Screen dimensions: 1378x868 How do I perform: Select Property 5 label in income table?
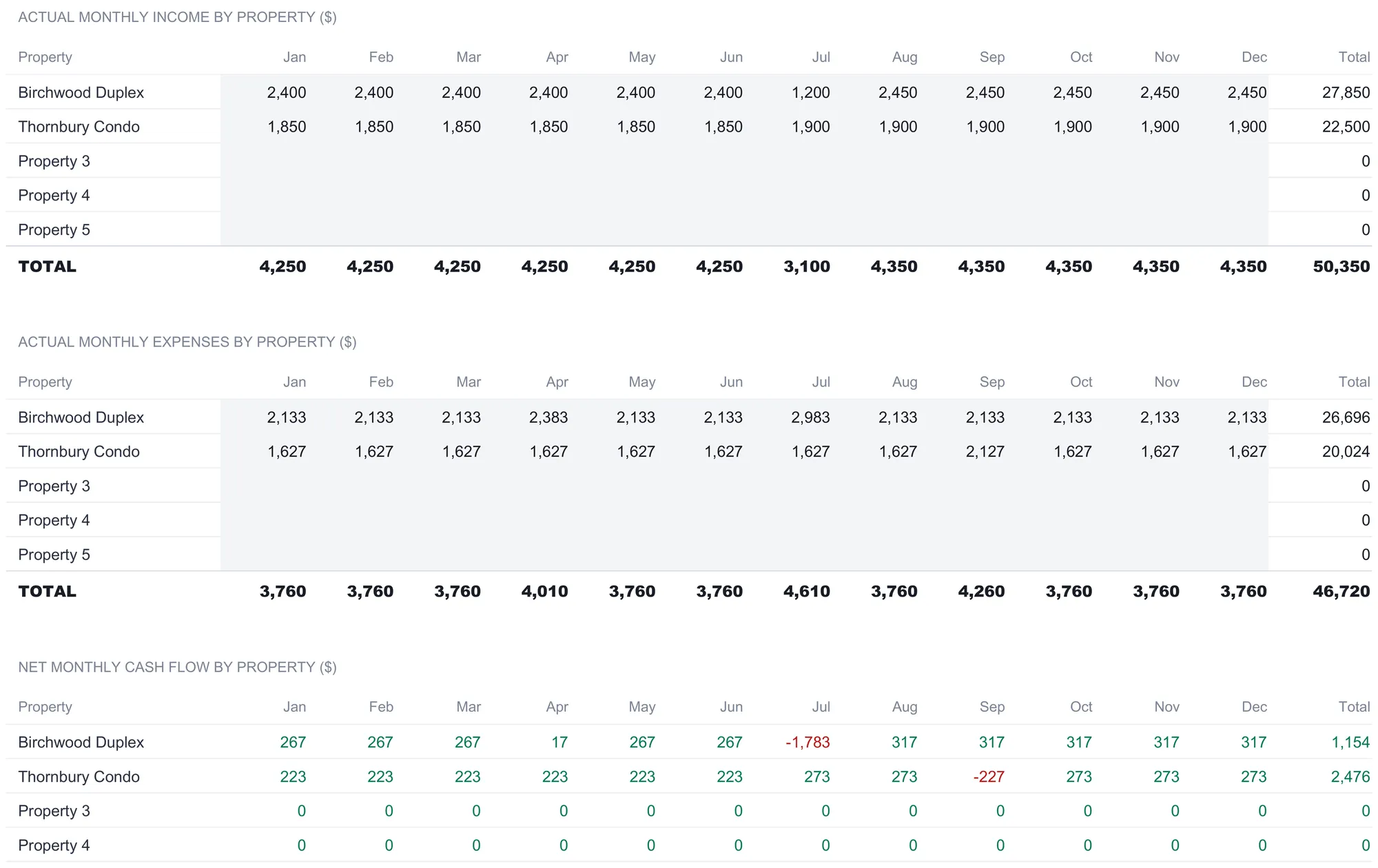pos(54,230)
